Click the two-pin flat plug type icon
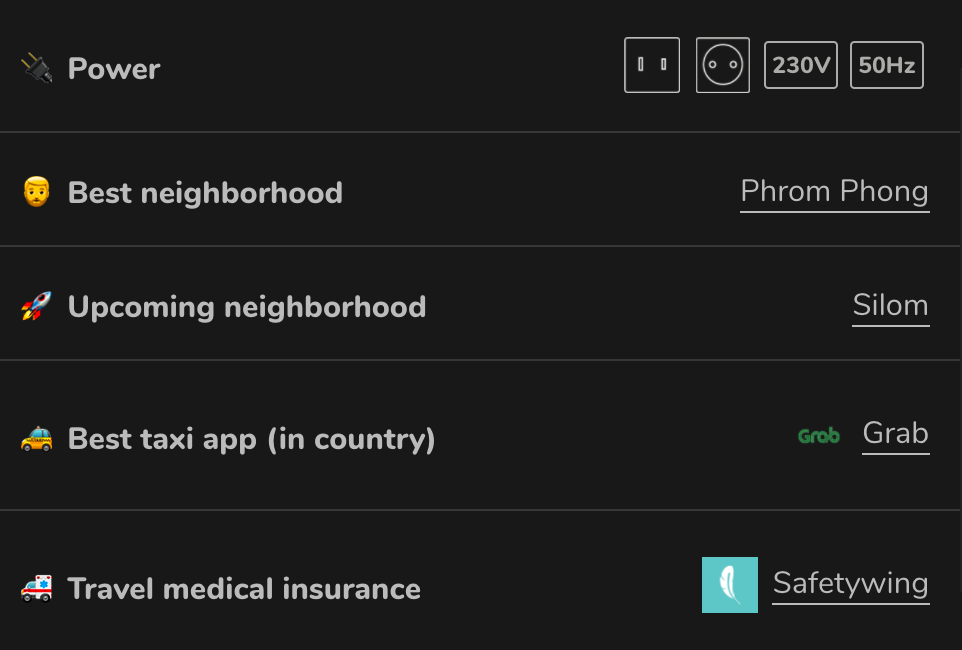Viewport: 962px width, 650px height. [652, 65]
